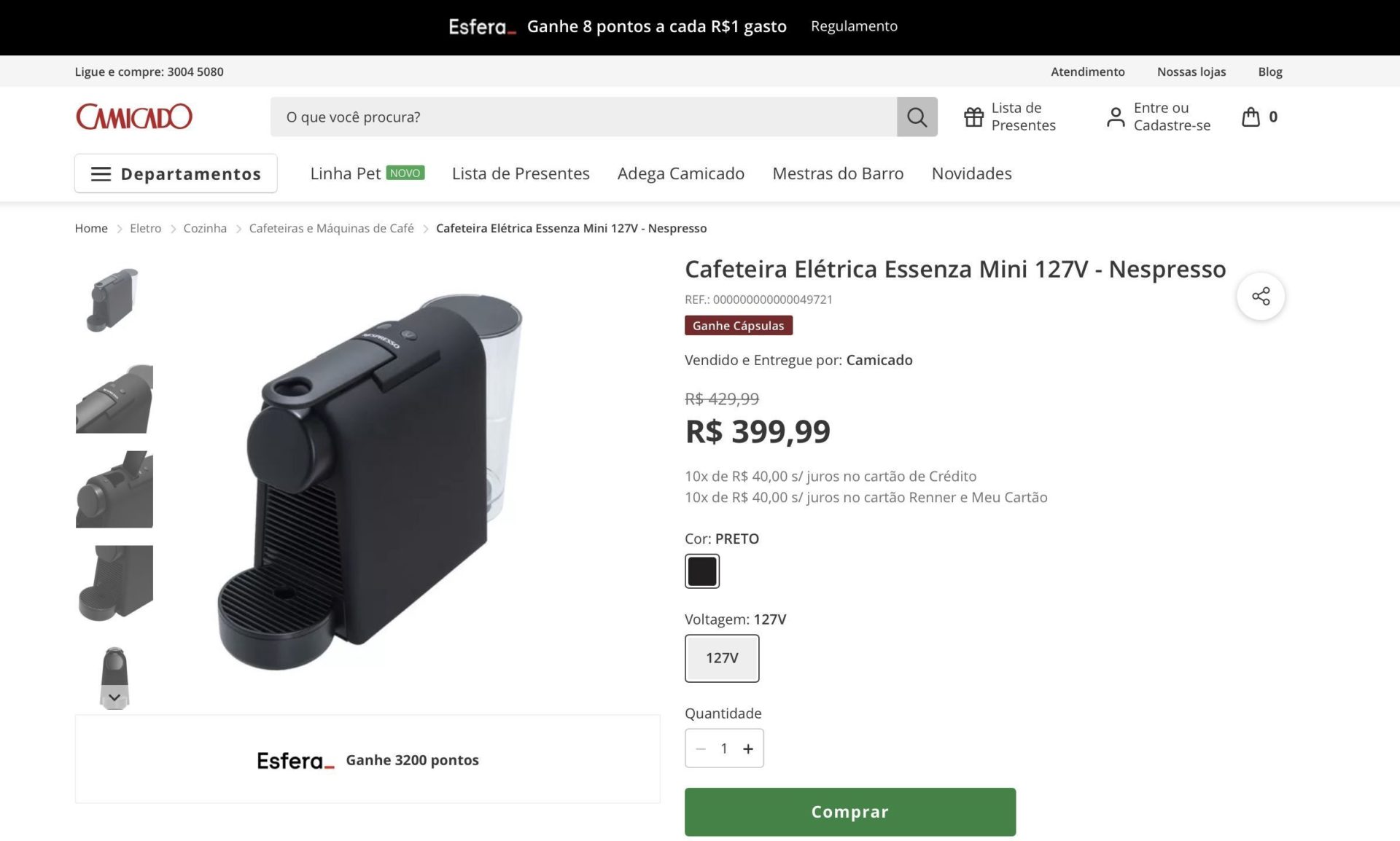The height and width of the screenshot is (841, 1400).
Task: Increase quantity with plus button
Action: click(748, 748)
